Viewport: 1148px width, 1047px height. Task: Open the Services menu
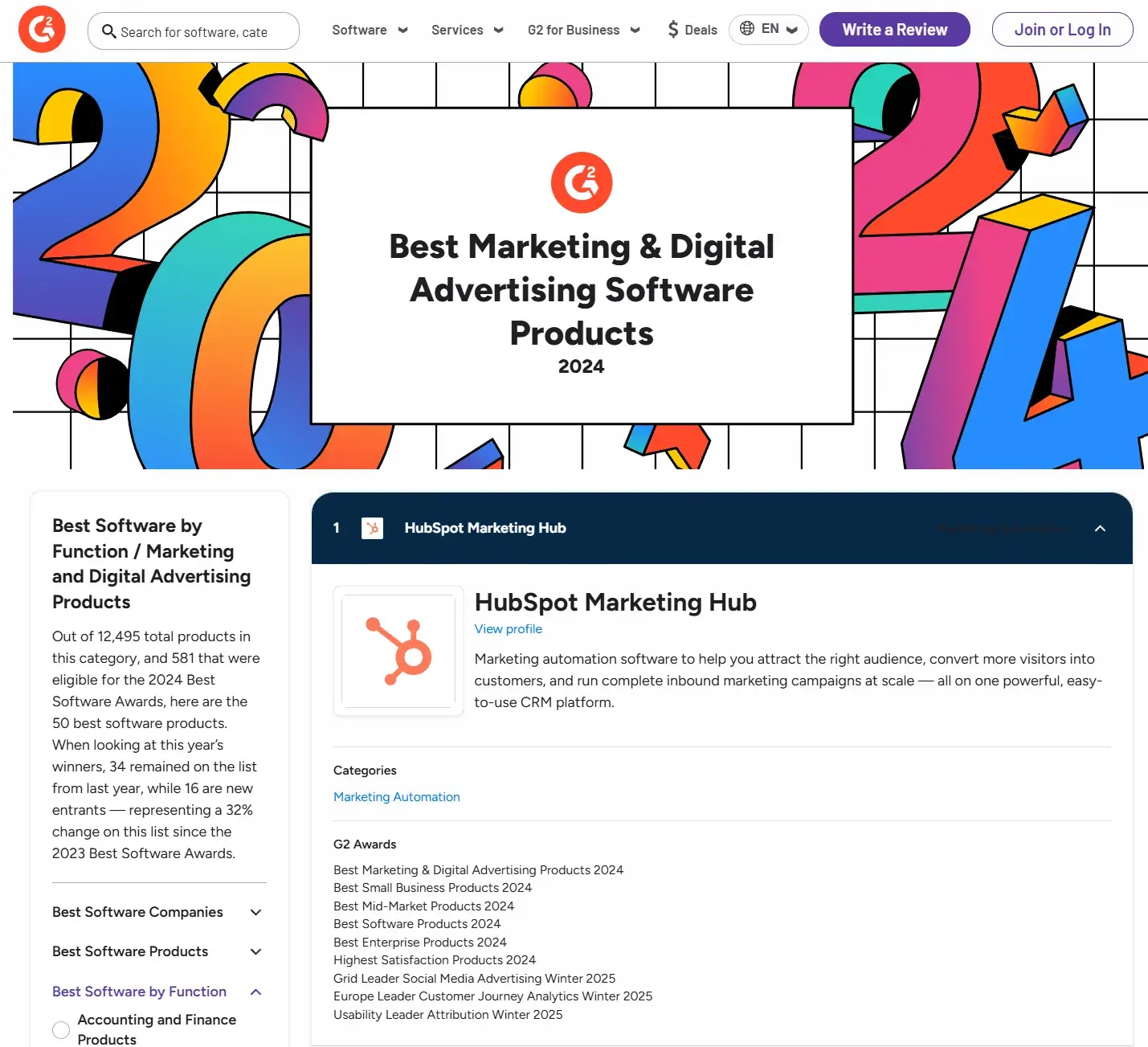tap(467, 30)
